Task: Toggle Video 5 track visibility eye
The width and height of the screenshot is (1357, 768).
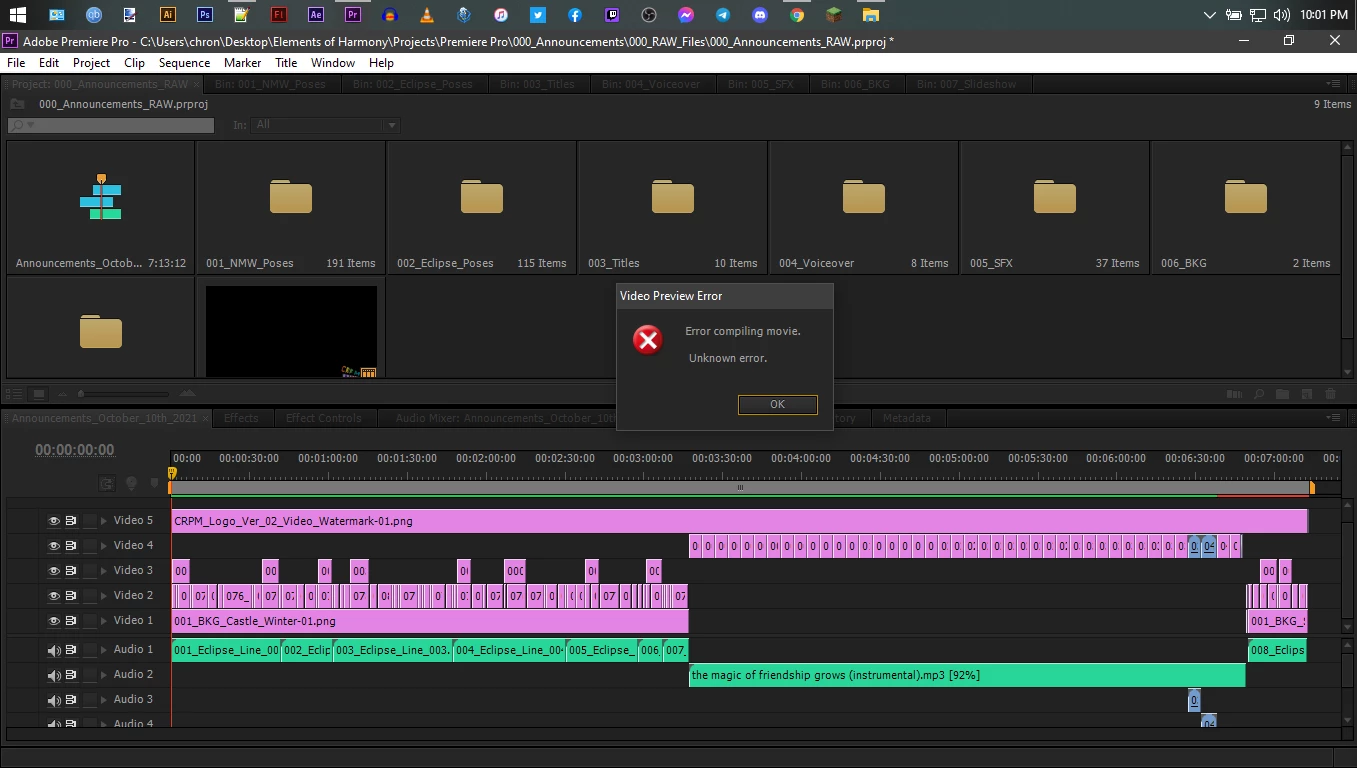Action: [x=54, y=521]
